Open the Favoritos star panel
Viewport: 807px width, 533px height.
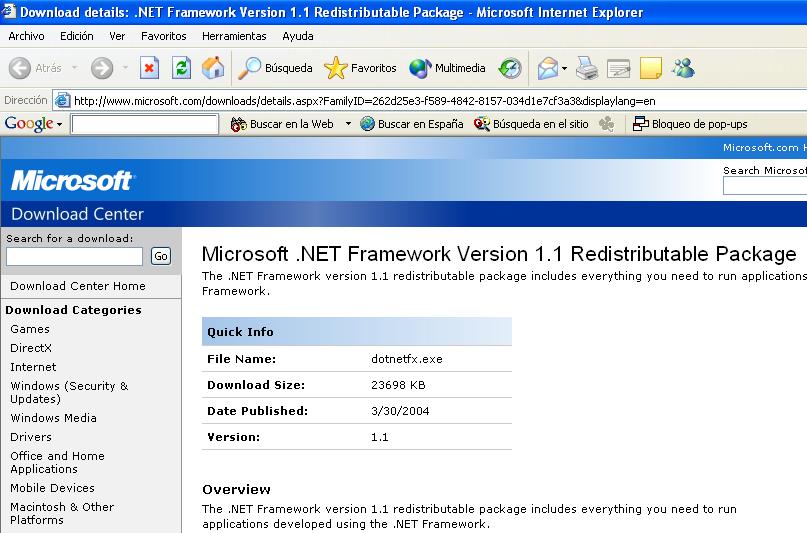pyautogui.click(x=361, y=68)
